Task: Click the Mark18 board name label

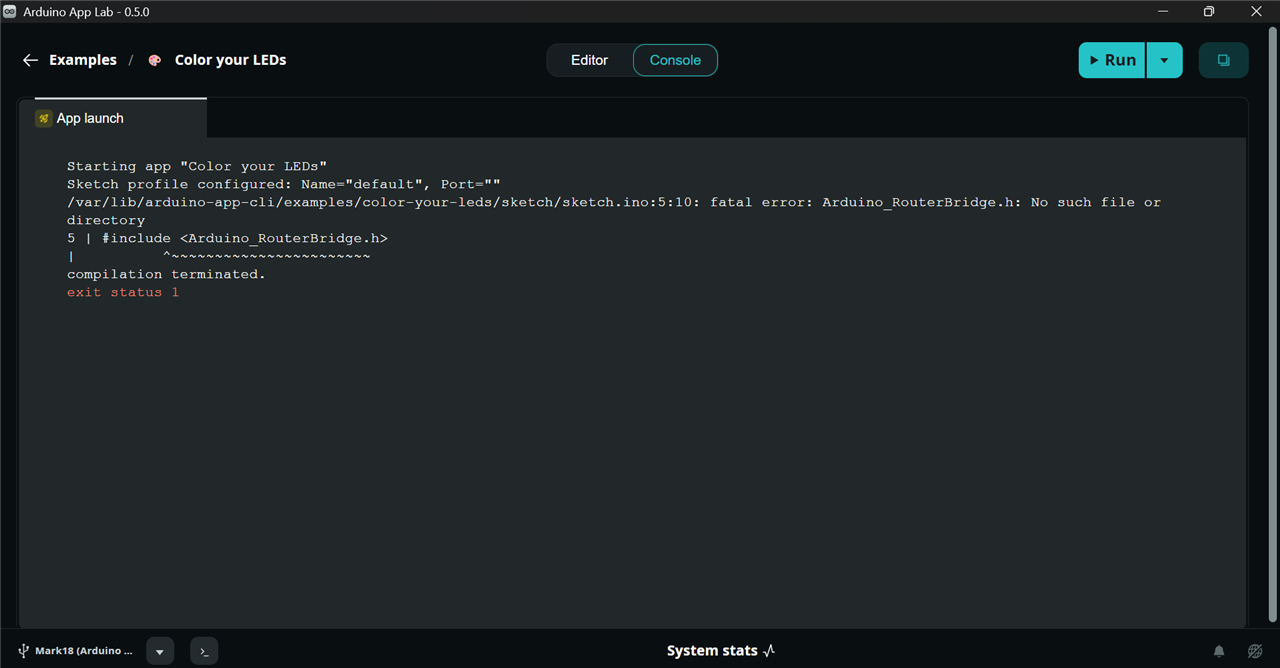Action: click(x=84, y=651)
